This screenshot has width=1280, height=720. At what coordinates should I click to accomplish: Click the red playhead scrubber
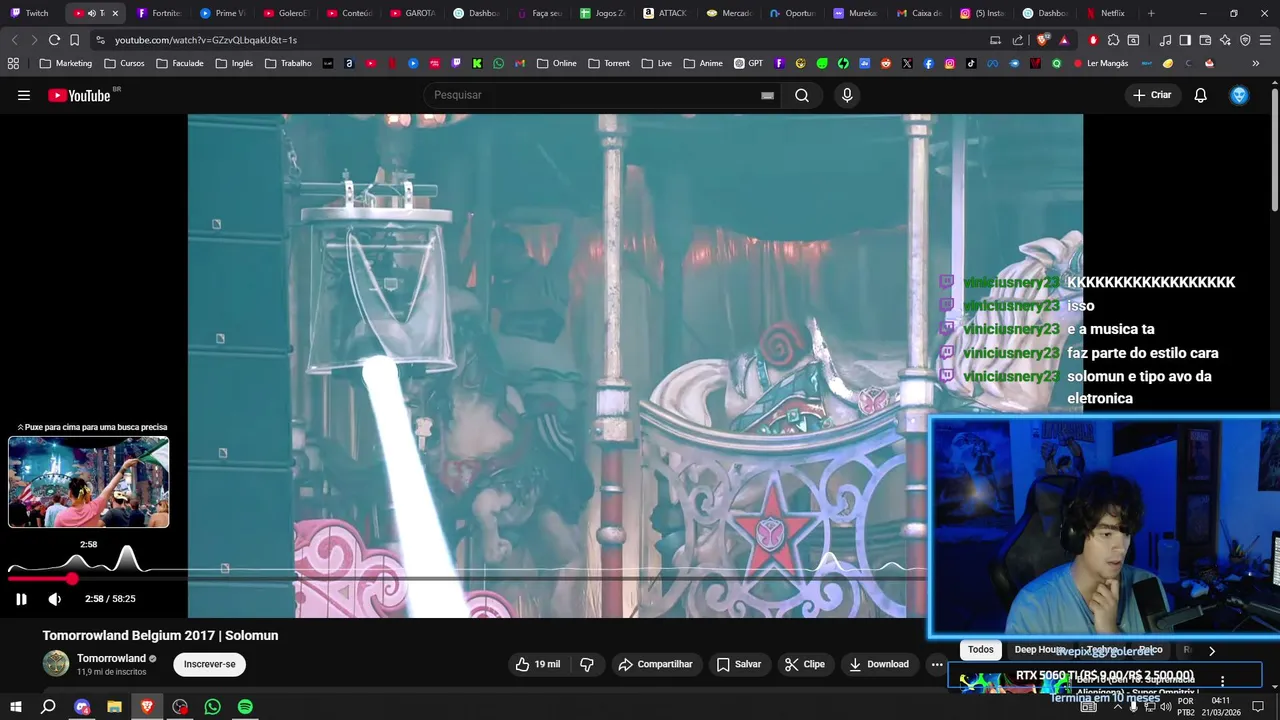point(72,579)
